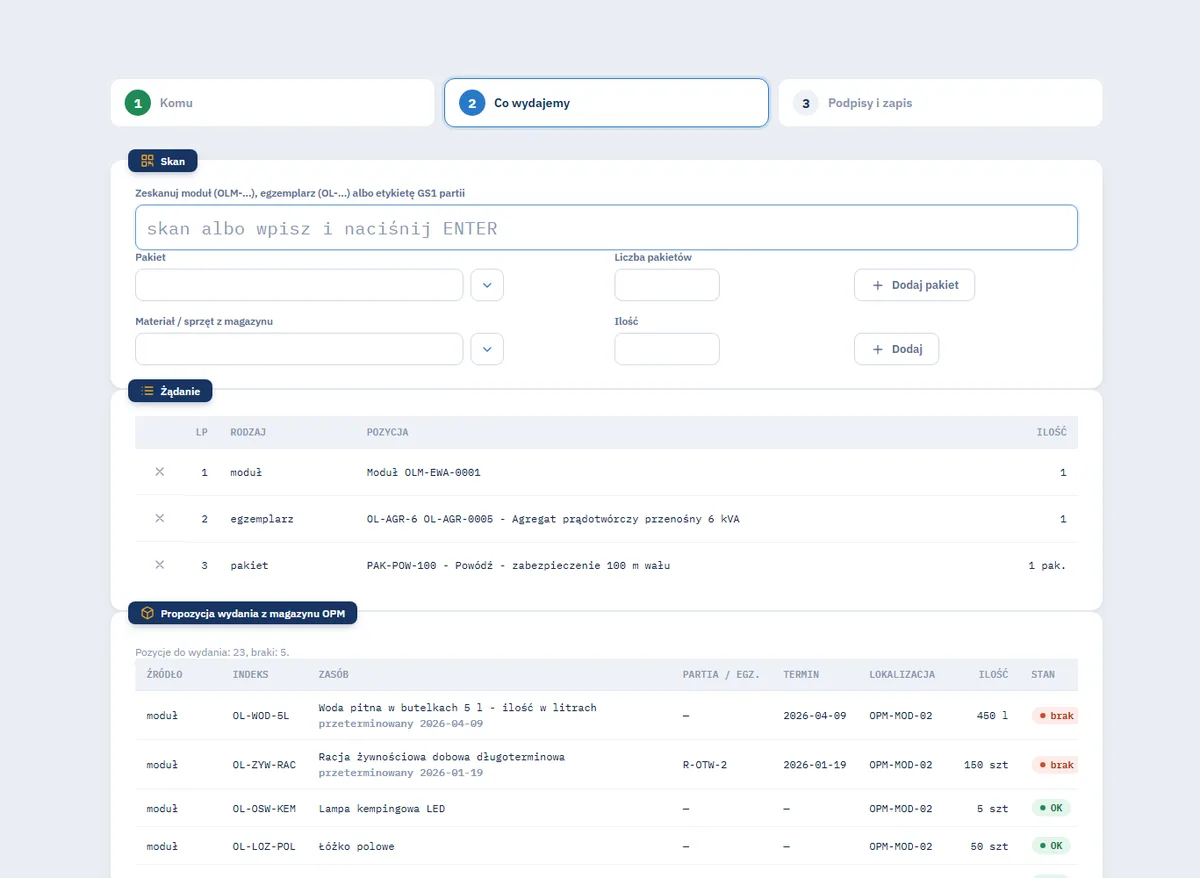Open the Materiał / sprzęt dropdown chevron
Viewport: 1200px width, 878px height.
point(487,349)
